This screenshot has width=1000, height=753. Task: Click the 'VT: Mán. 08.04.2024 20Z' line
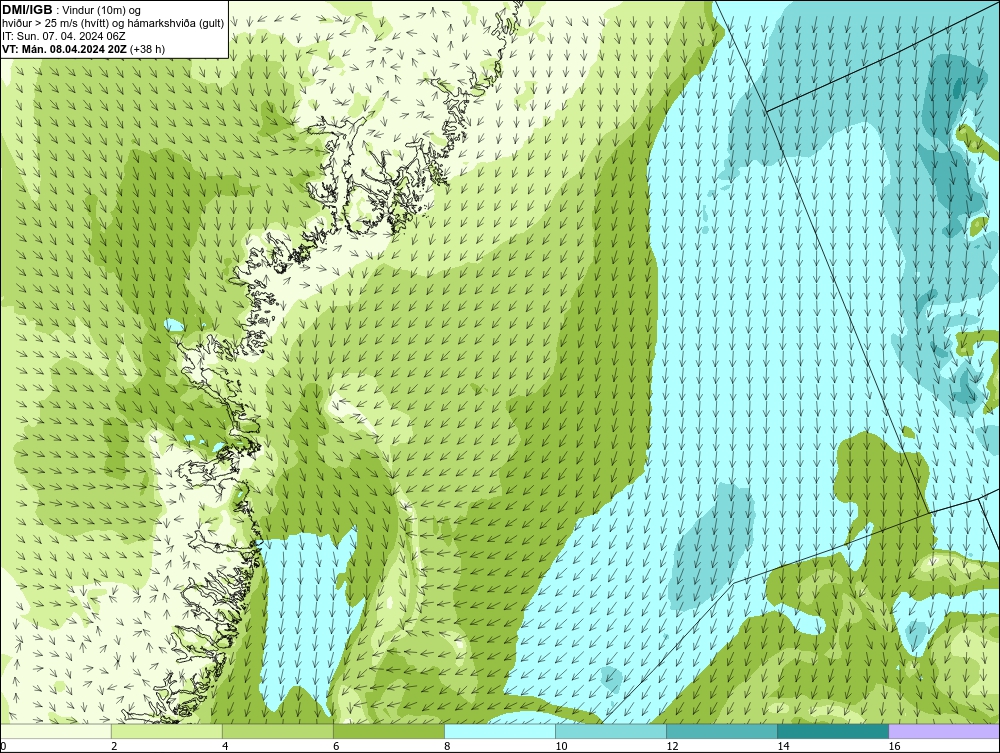[x=83, y=49]
